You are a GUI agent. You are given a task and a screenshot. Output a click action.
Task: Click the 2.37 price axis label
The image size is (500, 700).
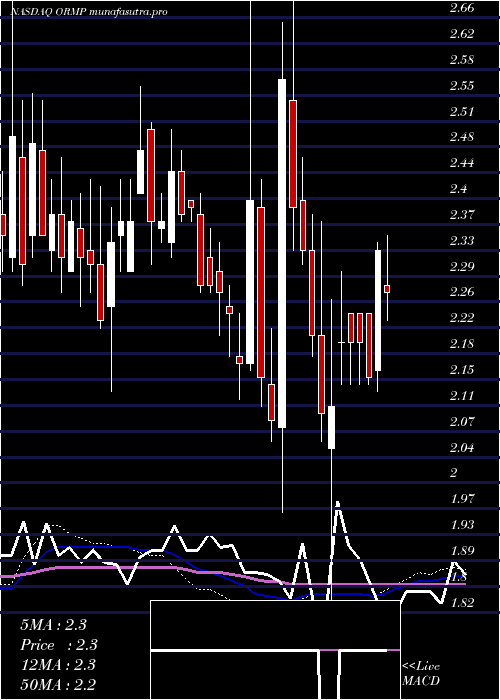[462, 215]
